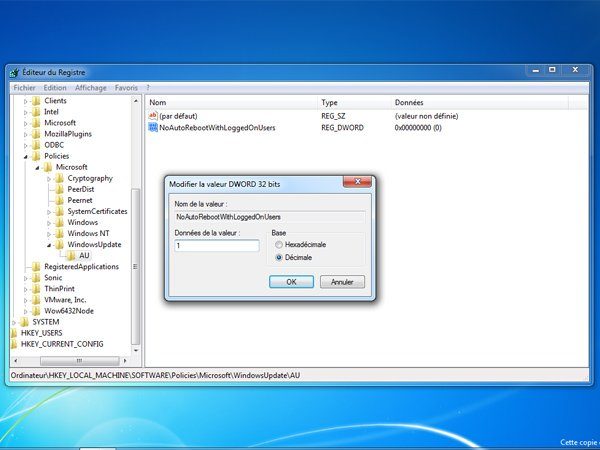Viewport: 600px width, 450px height.
Task: Close the Modifier la valeur DWORD dialog
Action: (357, 182)
